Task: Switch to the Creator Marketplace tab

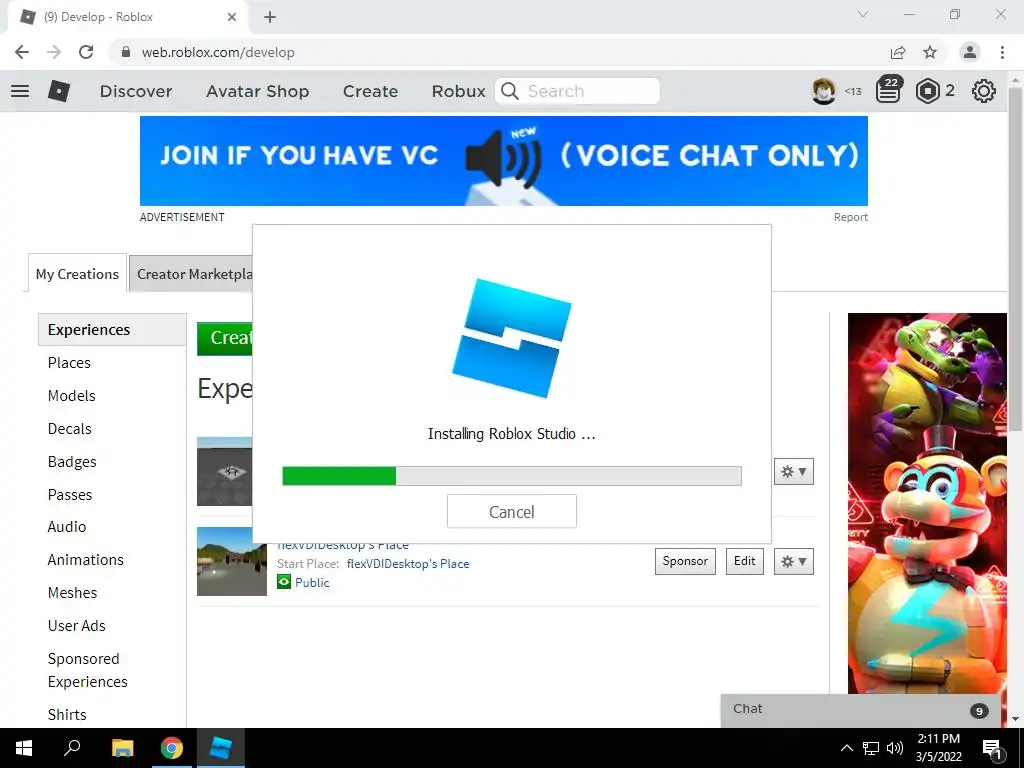Action: [x=191, y=274]
